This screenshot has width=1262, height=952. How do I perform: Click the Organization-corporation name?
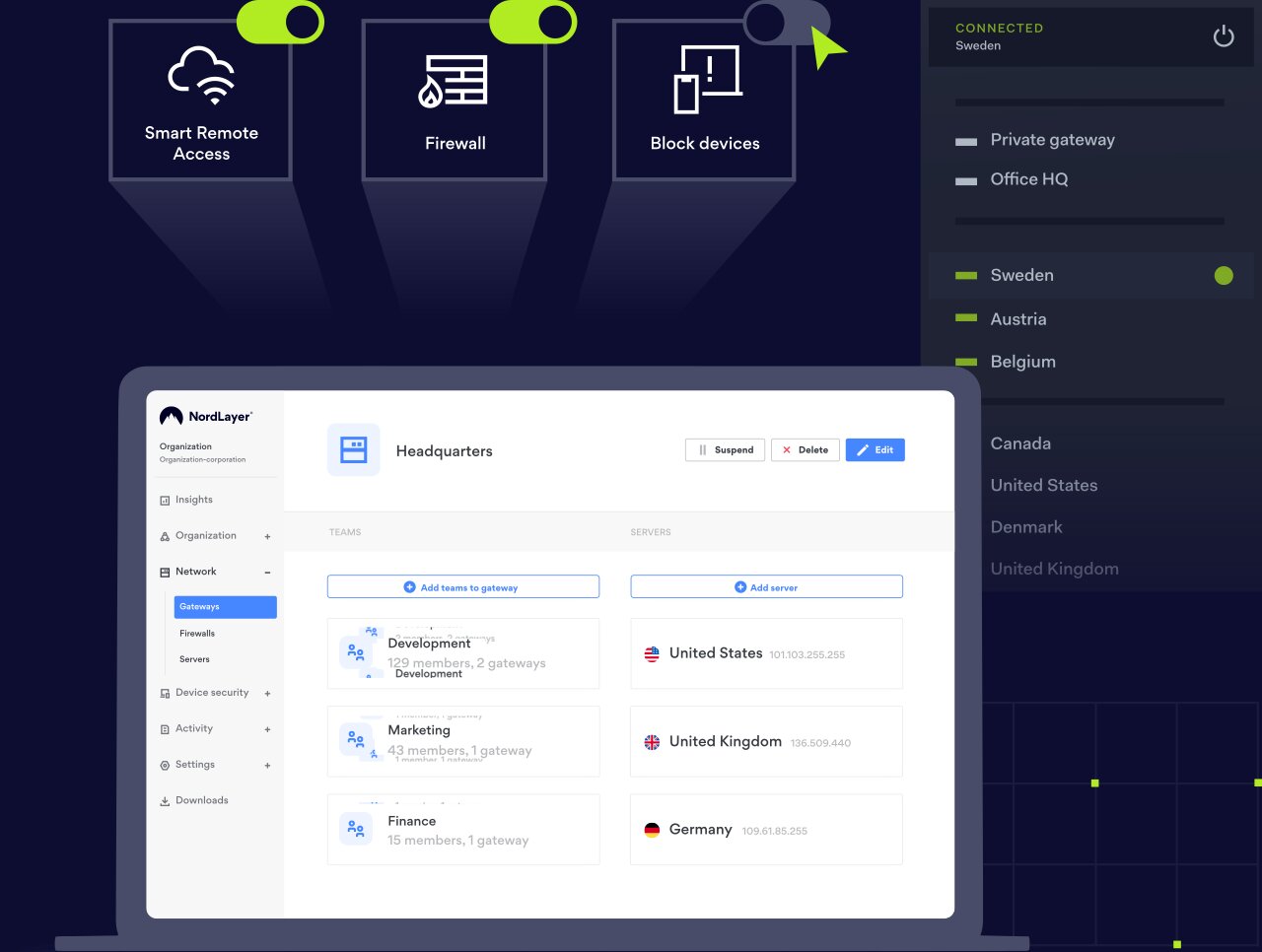(x=202, y=460)
